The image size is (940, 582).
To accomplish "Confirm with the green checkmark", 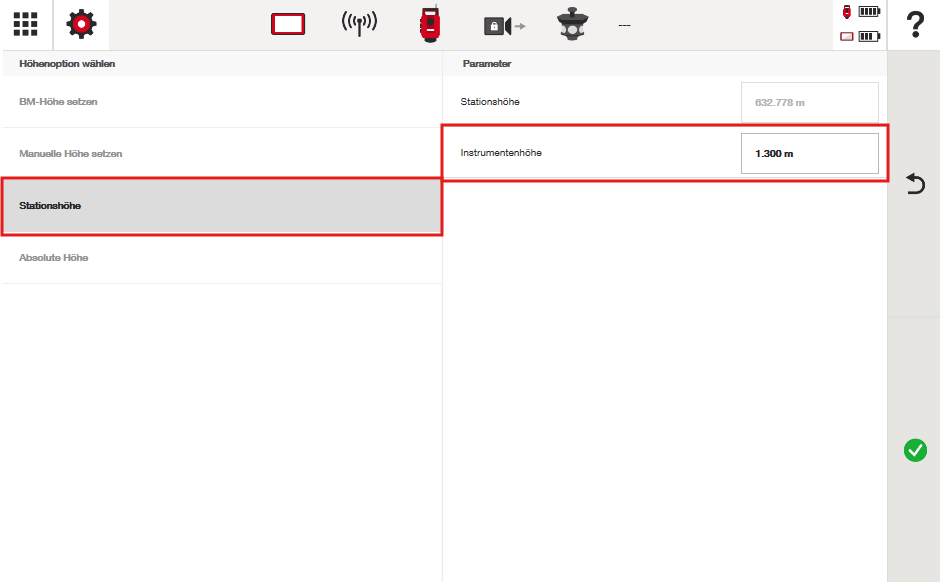I will tap(914, 450).
